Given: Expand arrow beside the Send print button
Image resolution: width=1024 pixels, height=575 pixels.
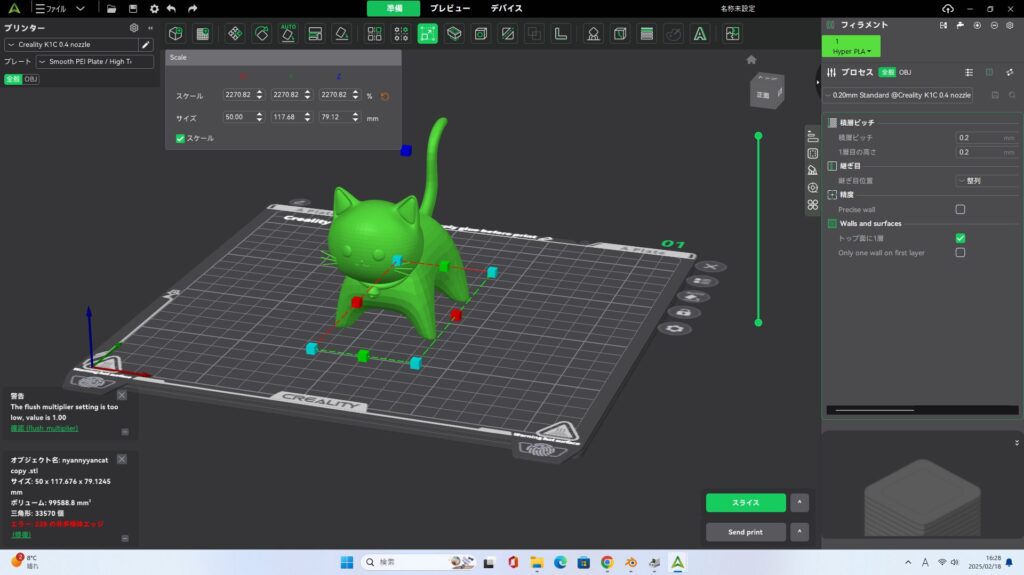Looking at the screenshot, I should (x=799, y=531).
